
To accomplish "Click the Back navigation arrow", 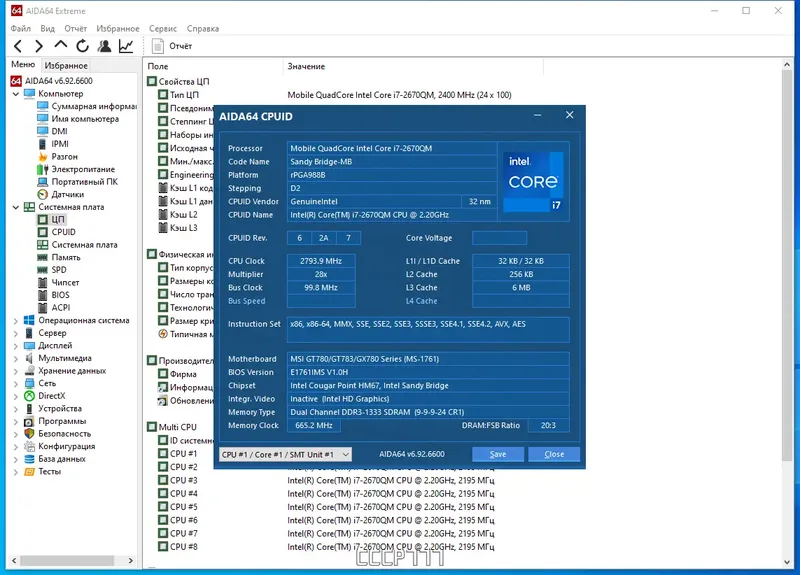I will point(17,46).
